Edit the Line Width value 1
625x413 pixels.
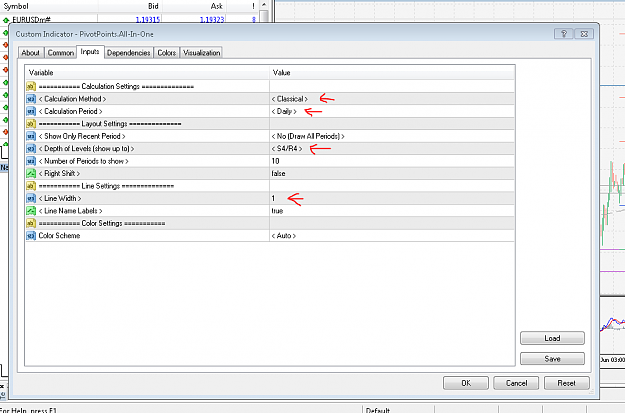click(273, 198)
